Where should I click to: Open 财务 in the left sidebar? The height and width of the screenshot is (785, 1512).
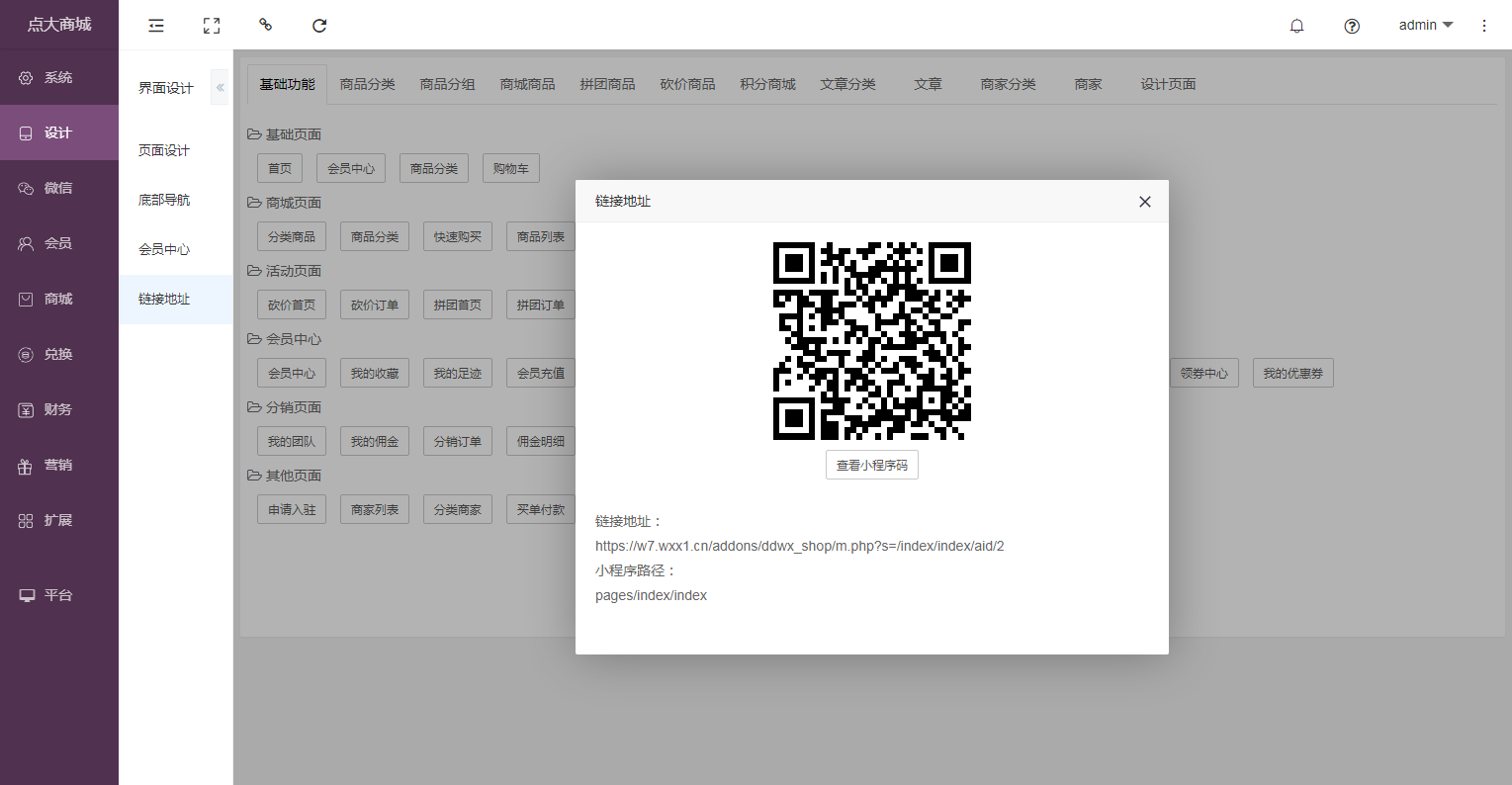[59, 409]
